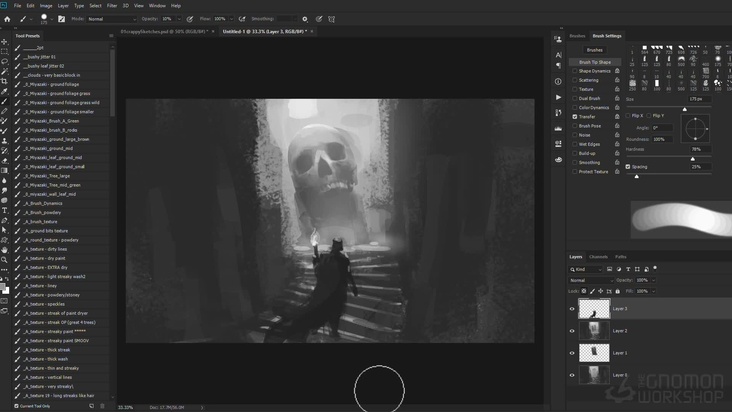The width and height of the screenshot is (732, 412).
Task: Open the Filter menu
Action: click(112, 6)
